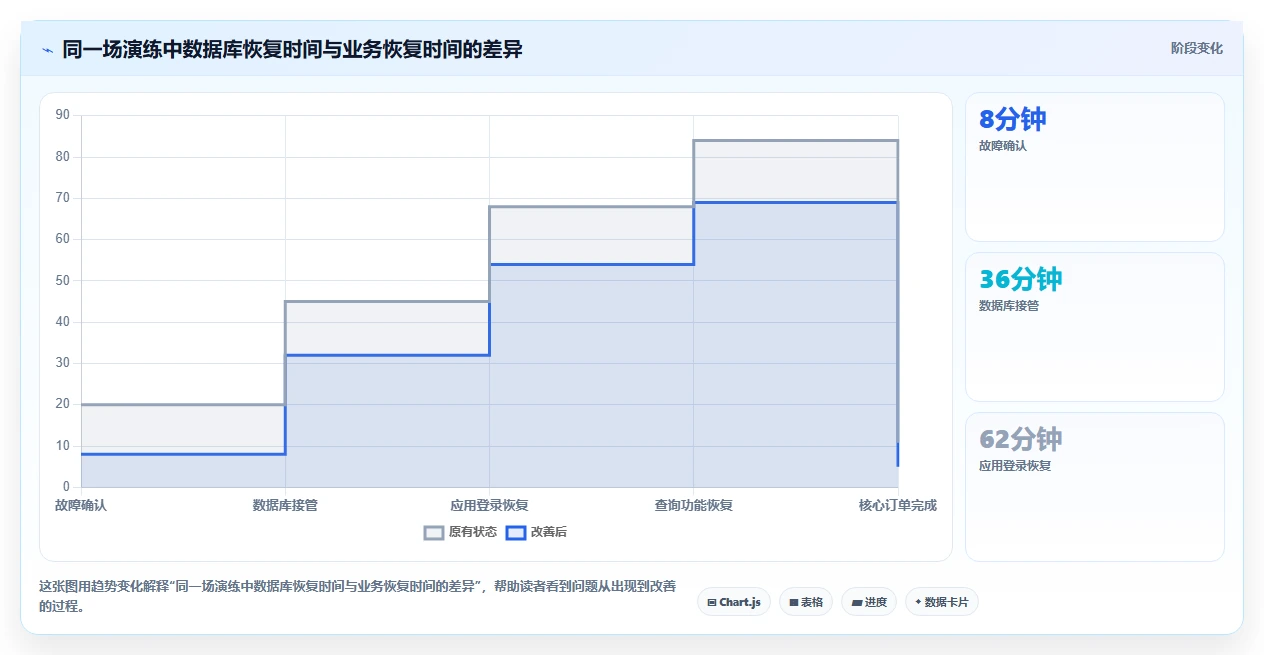This screenshot has height=655, width=1264.
Task: Click the 应用登录恢复 caption under 62分钟
Action: (x=1015, y=466)
